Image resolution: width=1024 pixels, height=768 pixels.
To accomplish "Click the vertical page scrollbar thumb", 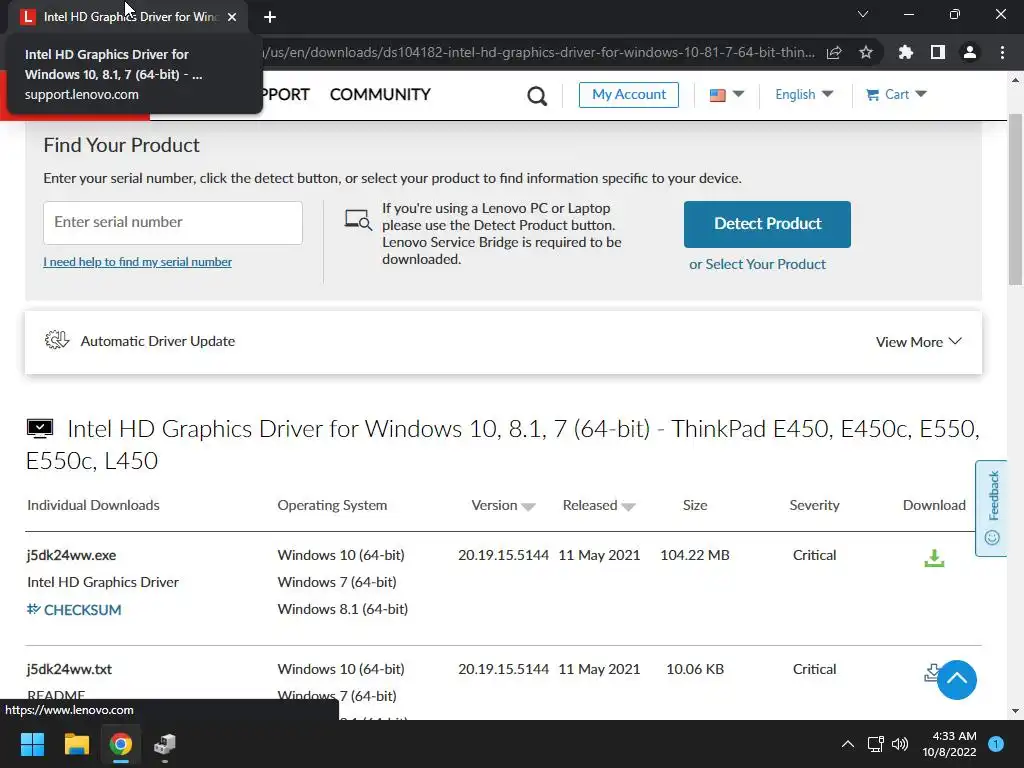I will 1014,199.
